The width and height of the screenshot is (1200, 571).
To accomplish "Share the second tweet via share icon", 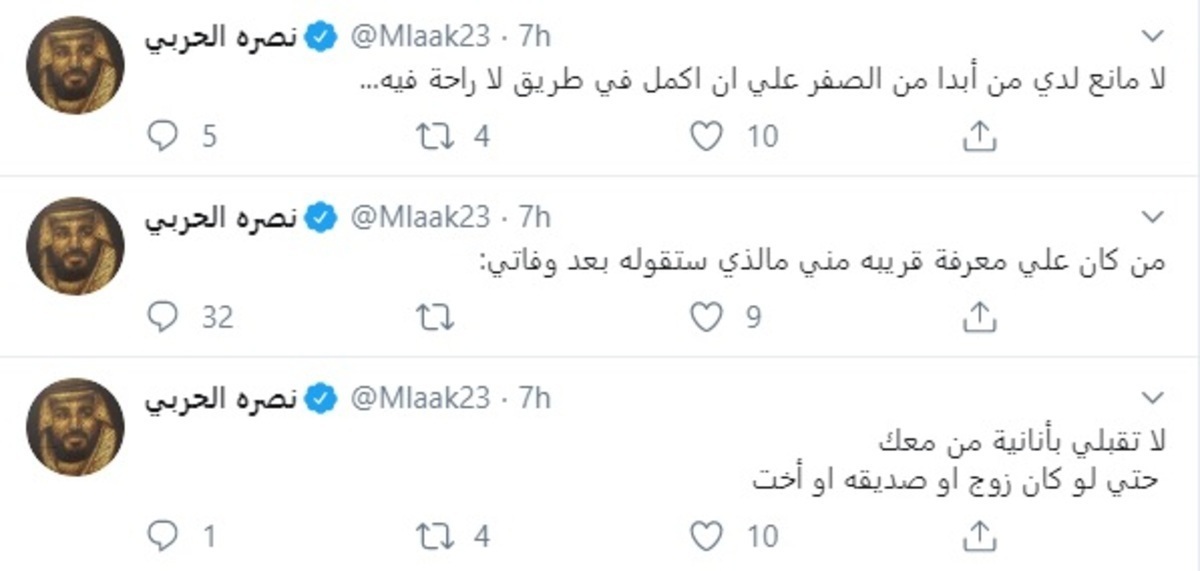I will tap(980, 317).
